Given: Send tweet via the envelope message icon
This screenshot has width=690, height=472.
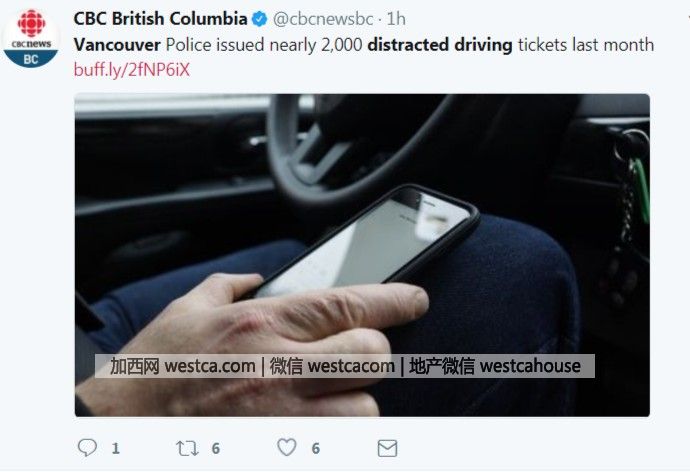Looking at the screenshot, I should click(x=387, y=448).
